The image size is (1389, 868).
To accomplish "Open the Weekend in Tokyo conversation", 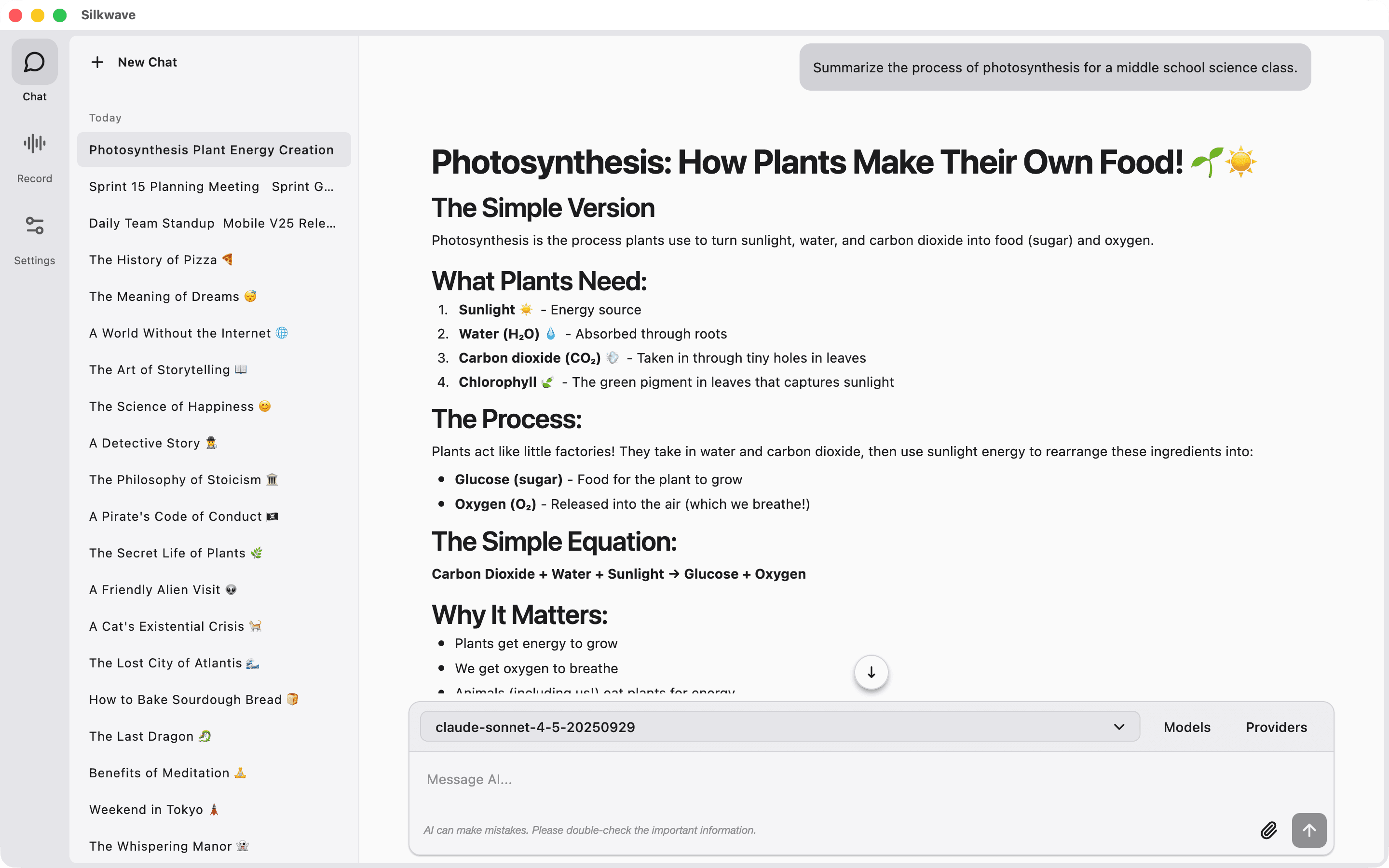I will (x=154, y=810).
